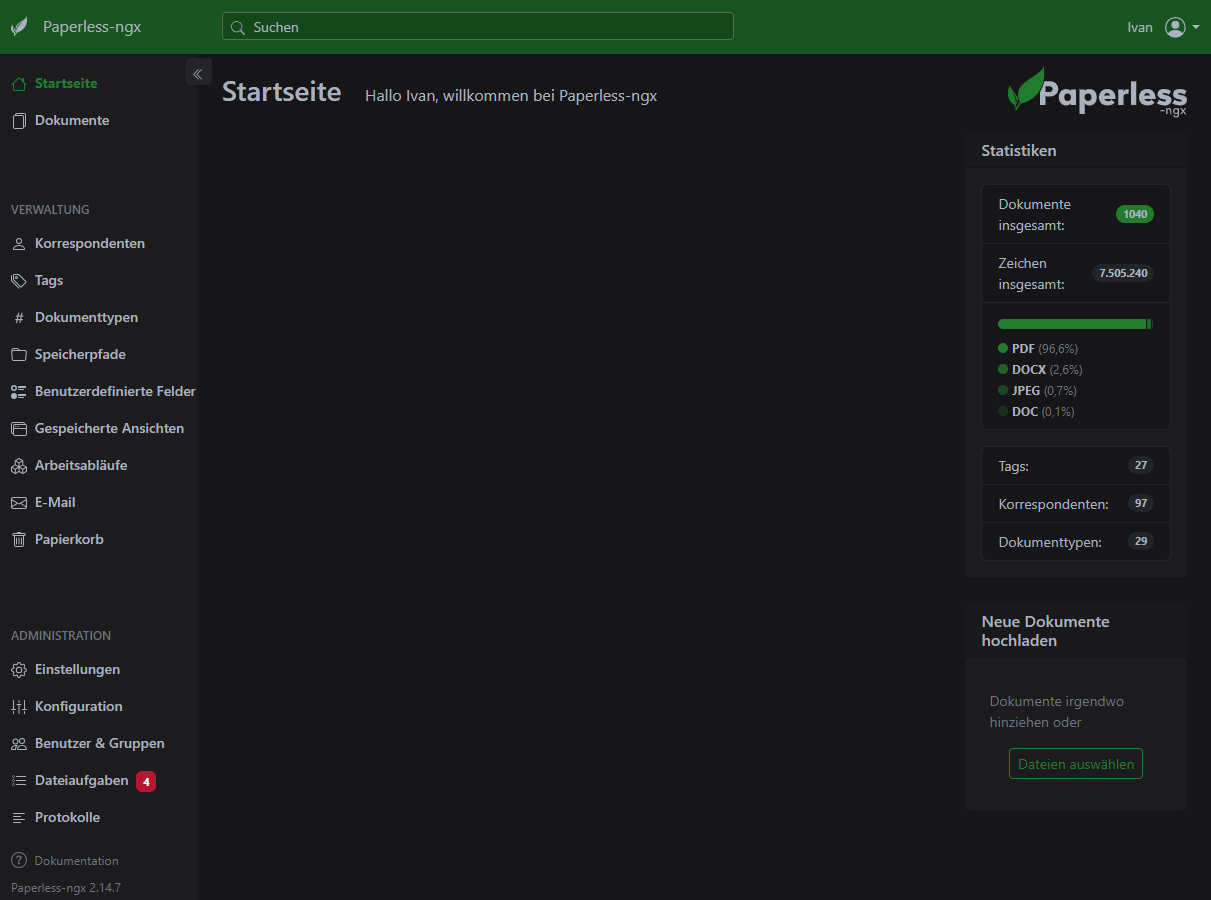This screenshot has width=1211, height=900.
Task: Open the Ivan user account dropdown
Action: (x=1140, y=27)
